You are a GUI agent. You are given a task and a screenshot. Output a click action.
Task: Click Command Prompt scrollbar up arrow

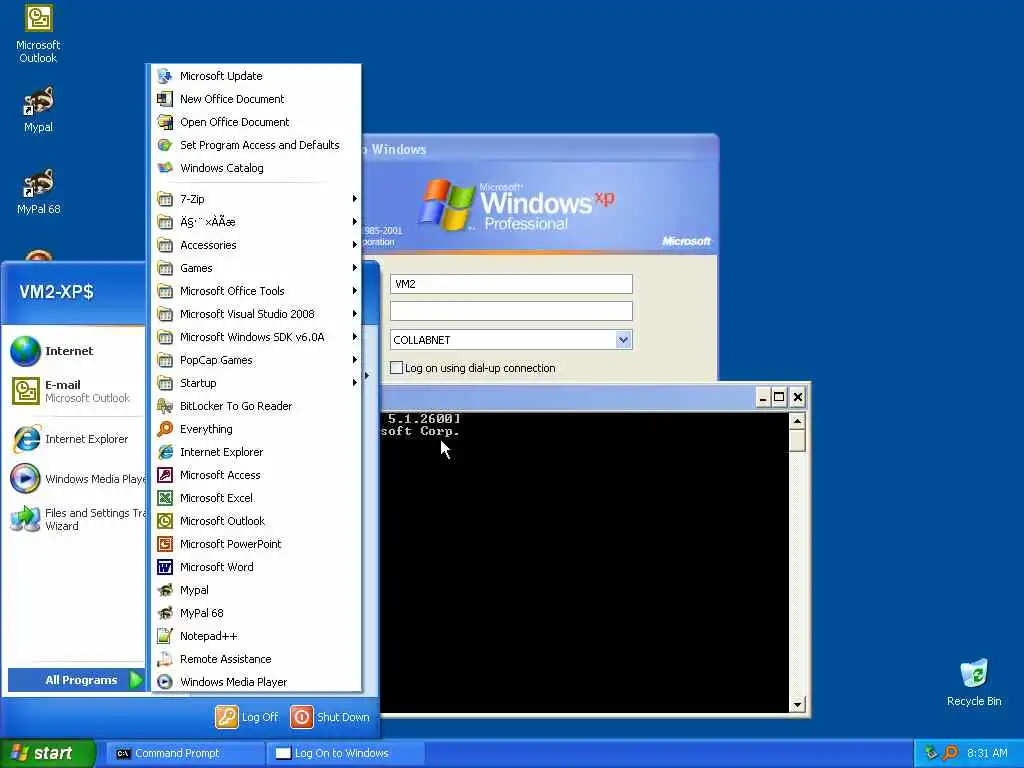(x=797, y=421)
